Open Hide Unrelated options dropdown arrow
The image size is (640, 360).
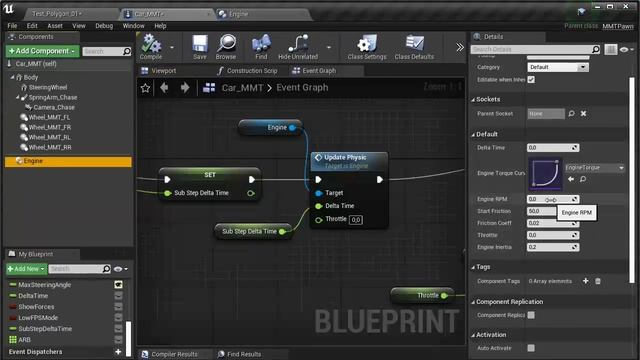[x=329, y=47]
